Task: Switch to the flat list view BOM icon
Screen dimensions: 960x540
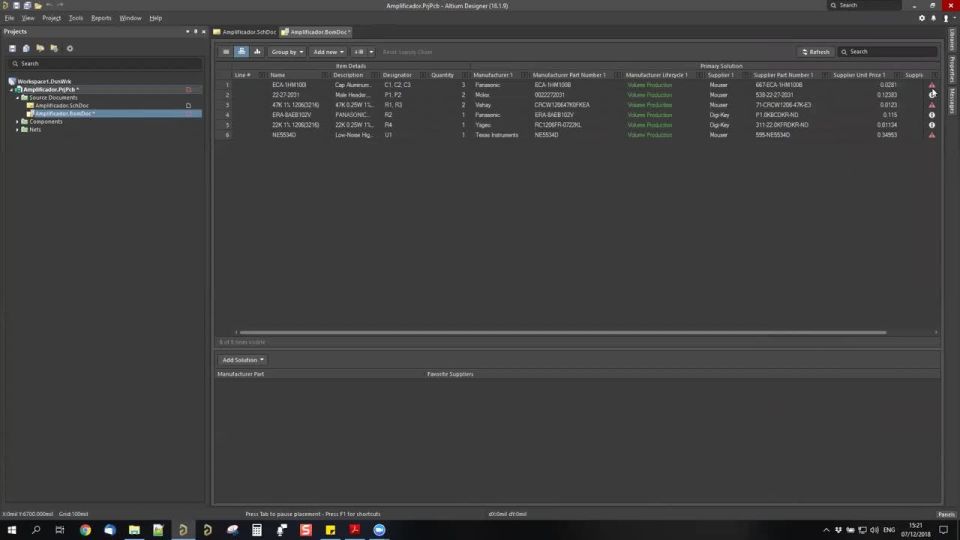Action: 227,52
